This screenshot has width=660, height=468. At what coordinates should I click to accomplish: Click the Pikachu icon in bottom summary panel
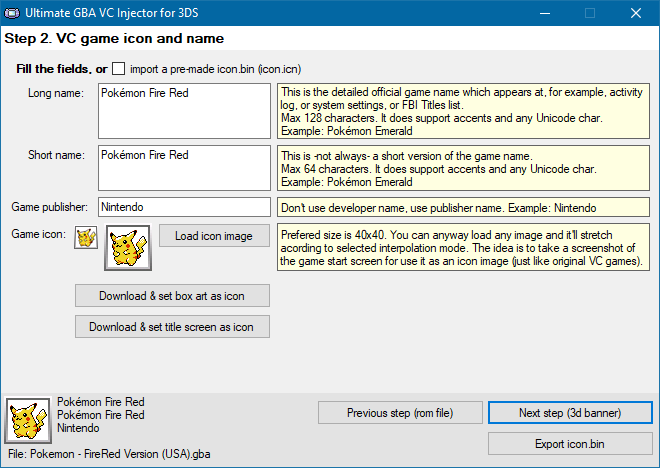(x=28, y=420)
